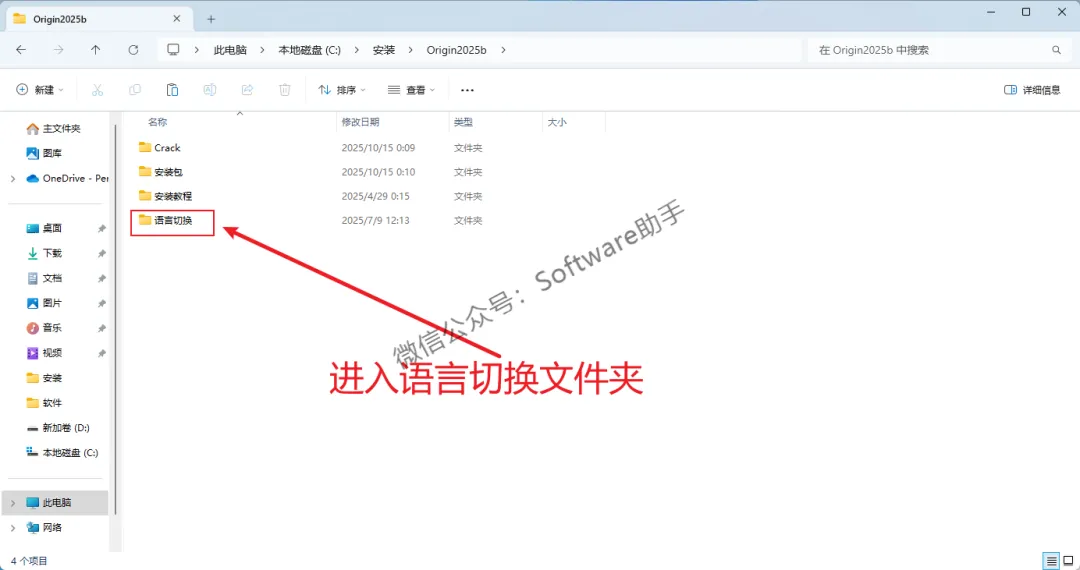Screen dimensions: 1080x570
Task: Switch to large thumbnails view icon
Action: pyautogui.click(x=1068, y=560)
